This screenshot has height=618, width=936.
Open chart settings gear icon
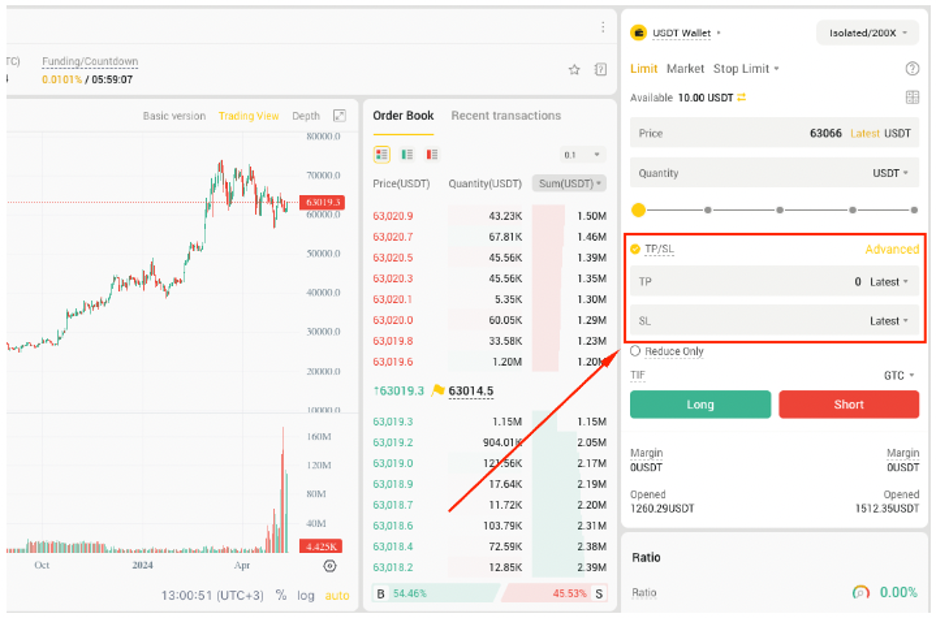click(330, 566)
